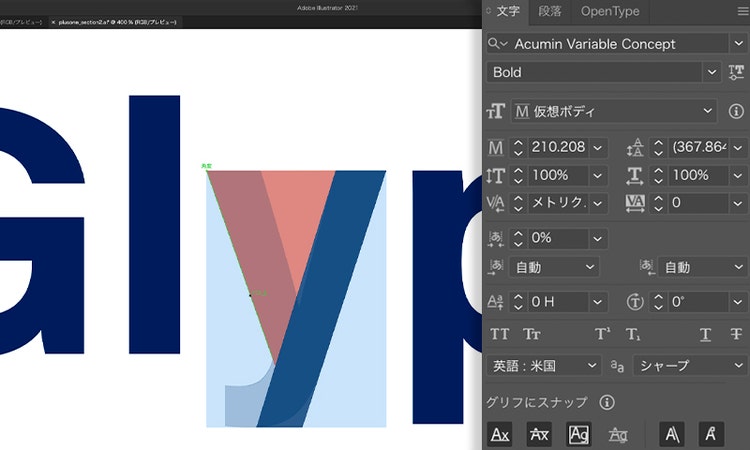Toggle Subscript style
750x450 pixels.
click(633, 334)
